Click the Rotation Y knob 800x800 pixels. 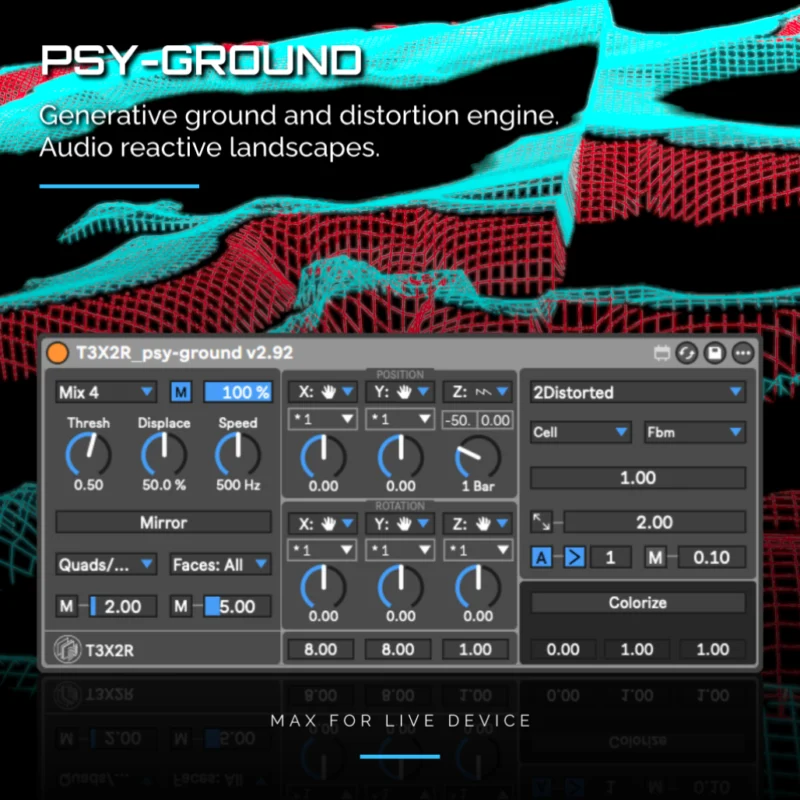pyautogui.click(x=401, y=587)
